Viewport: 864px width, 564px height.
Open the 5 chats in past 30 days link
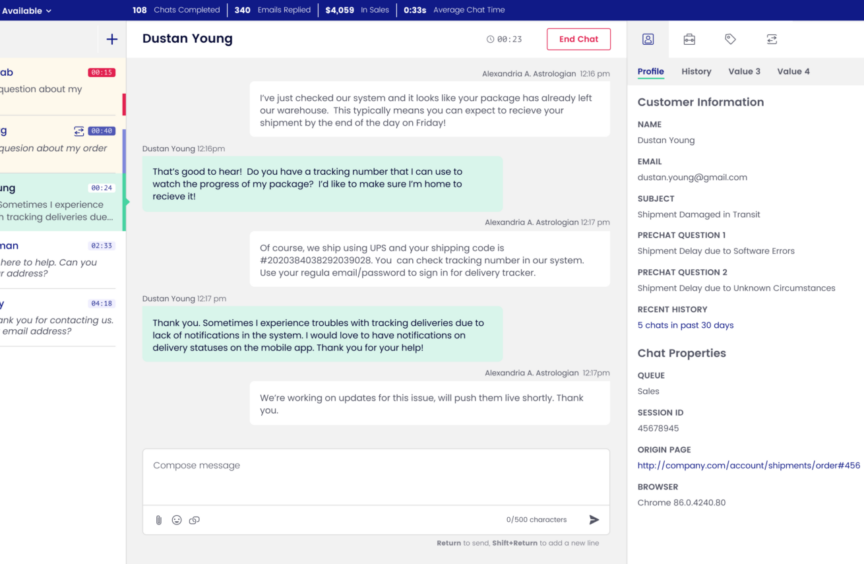(x=685, y=325)
